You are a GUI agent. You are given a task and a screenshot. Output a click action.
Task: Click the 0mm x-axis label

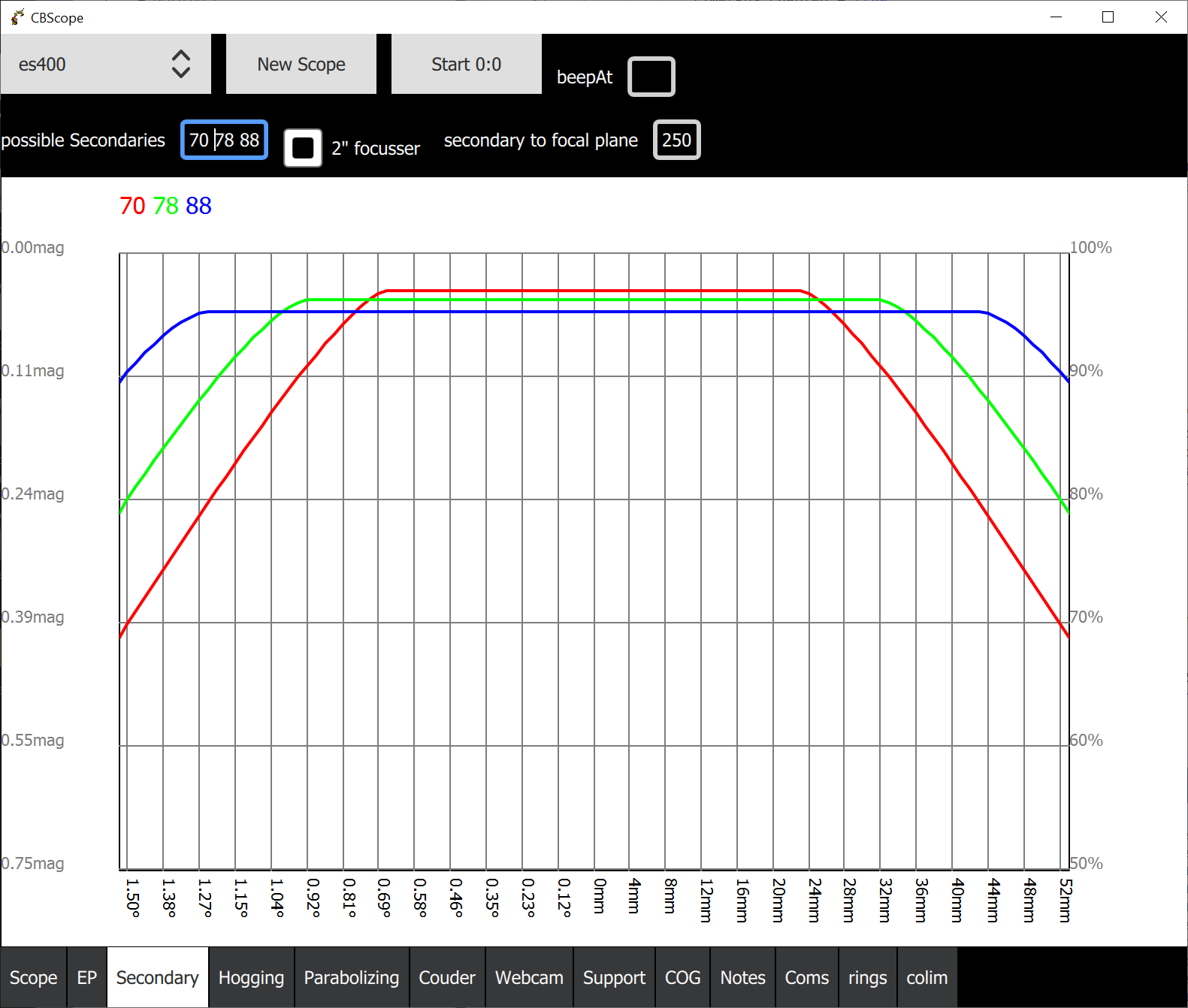pyautogui.click(x=600, y=895)
